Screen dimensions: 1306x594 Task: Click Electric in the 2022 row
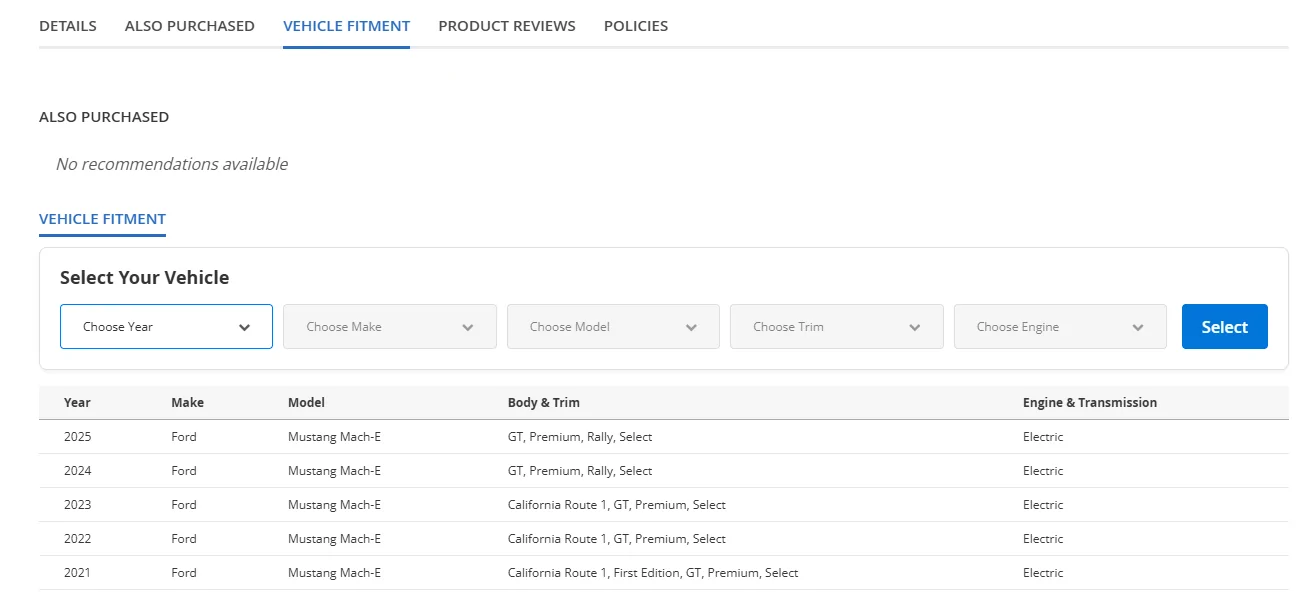pyautogui.click(x=1043, y=539)
